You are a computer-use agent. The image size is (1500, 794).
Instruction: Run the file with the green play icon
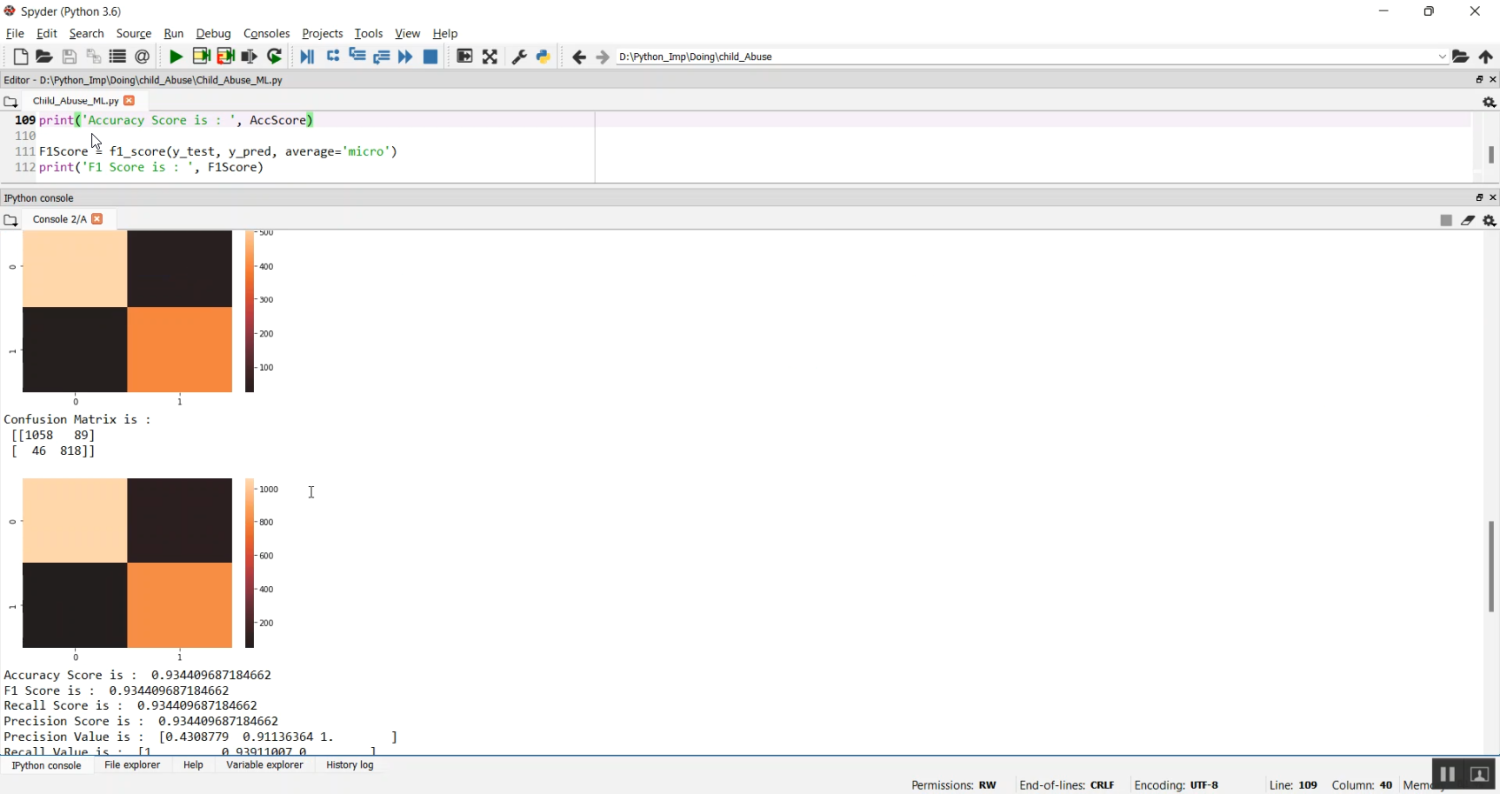coord(176,57)
